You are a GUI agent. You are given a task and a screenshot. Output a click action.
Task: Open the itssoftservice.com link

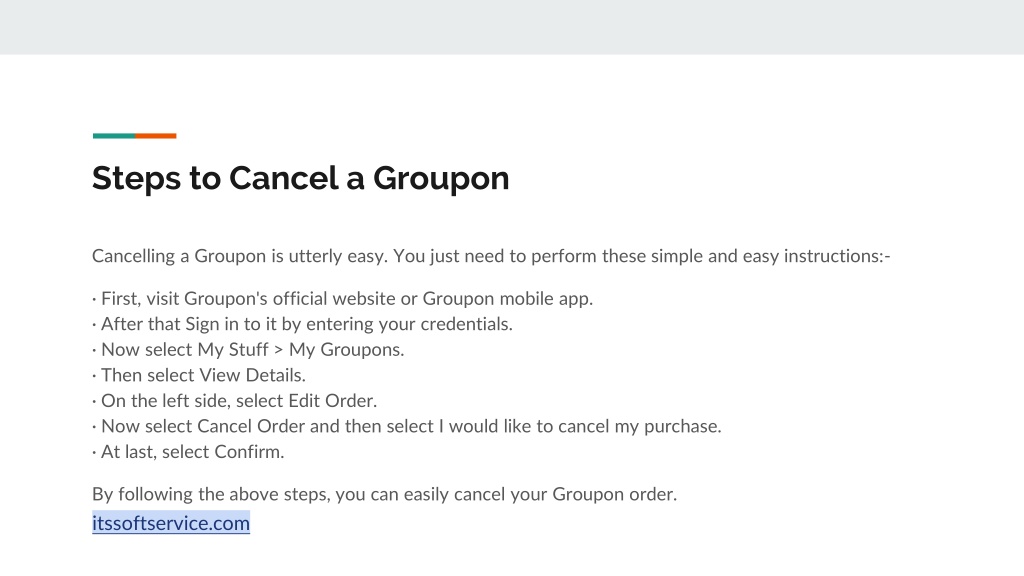pos(170,523)
